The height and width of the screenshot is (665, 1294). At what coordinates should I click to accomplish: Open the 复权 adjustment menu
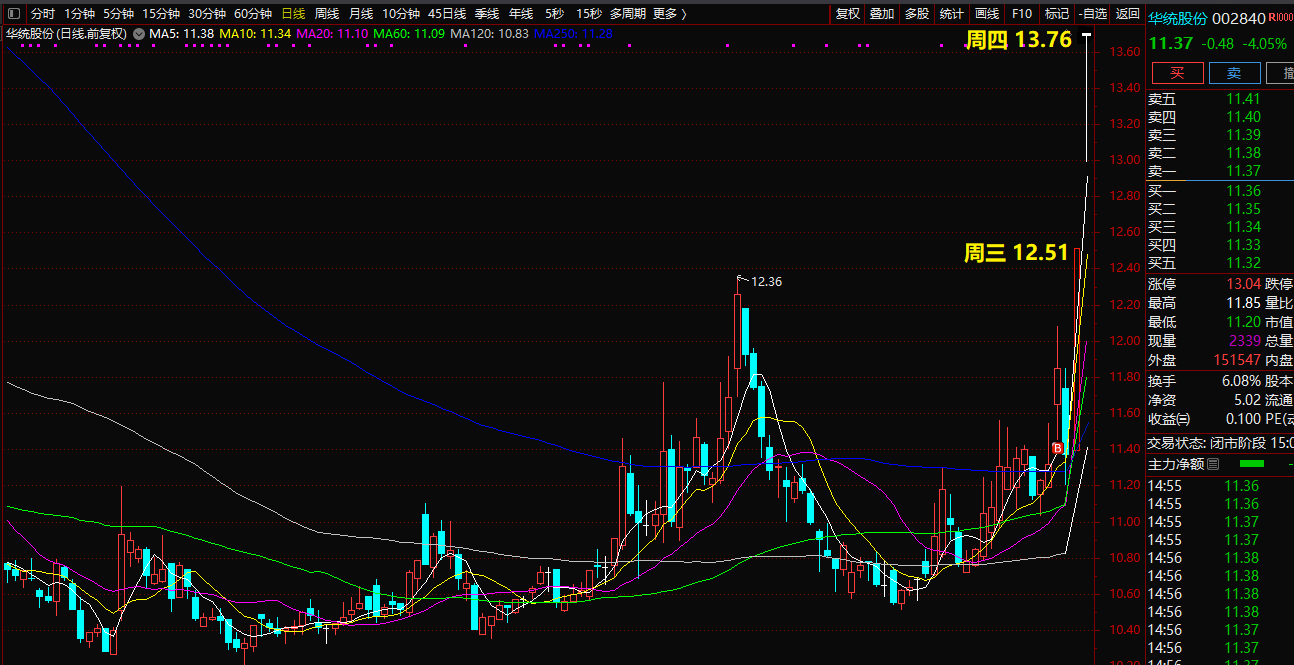848,14
